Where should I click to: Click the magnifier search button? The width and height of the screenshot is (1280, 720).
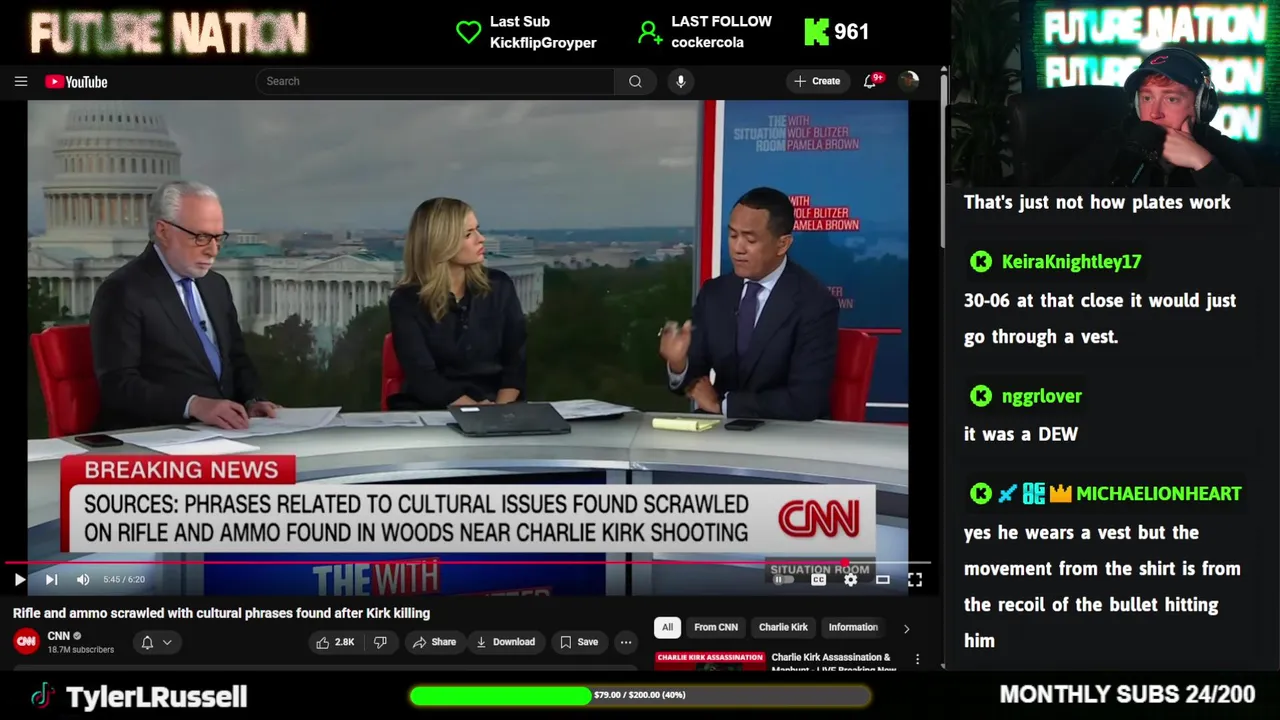tap(635, 81)
